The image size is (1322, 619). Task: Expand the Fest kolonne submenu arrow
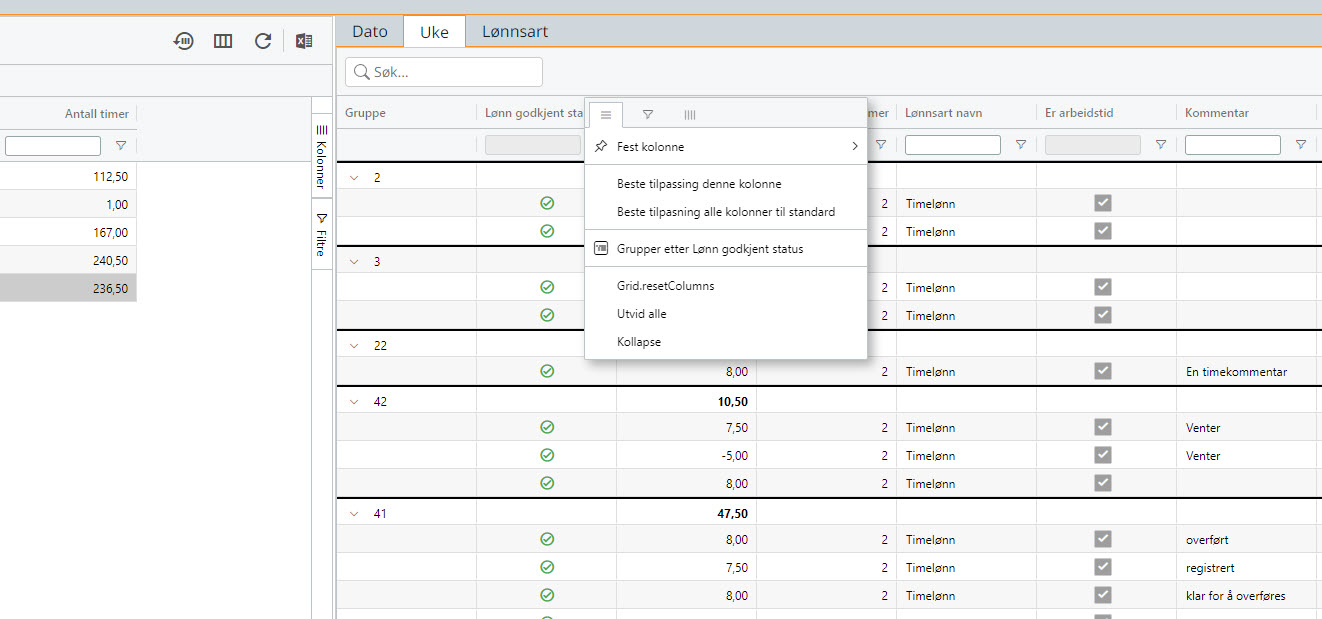tap(855, 146)
